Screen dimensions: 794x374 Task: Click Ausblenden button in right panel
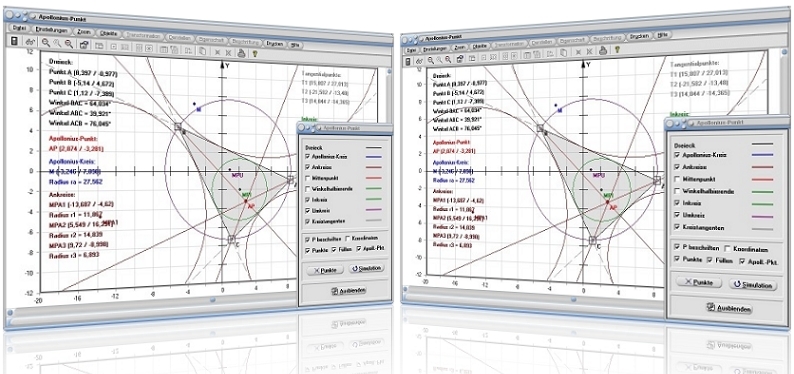(729, 307)
